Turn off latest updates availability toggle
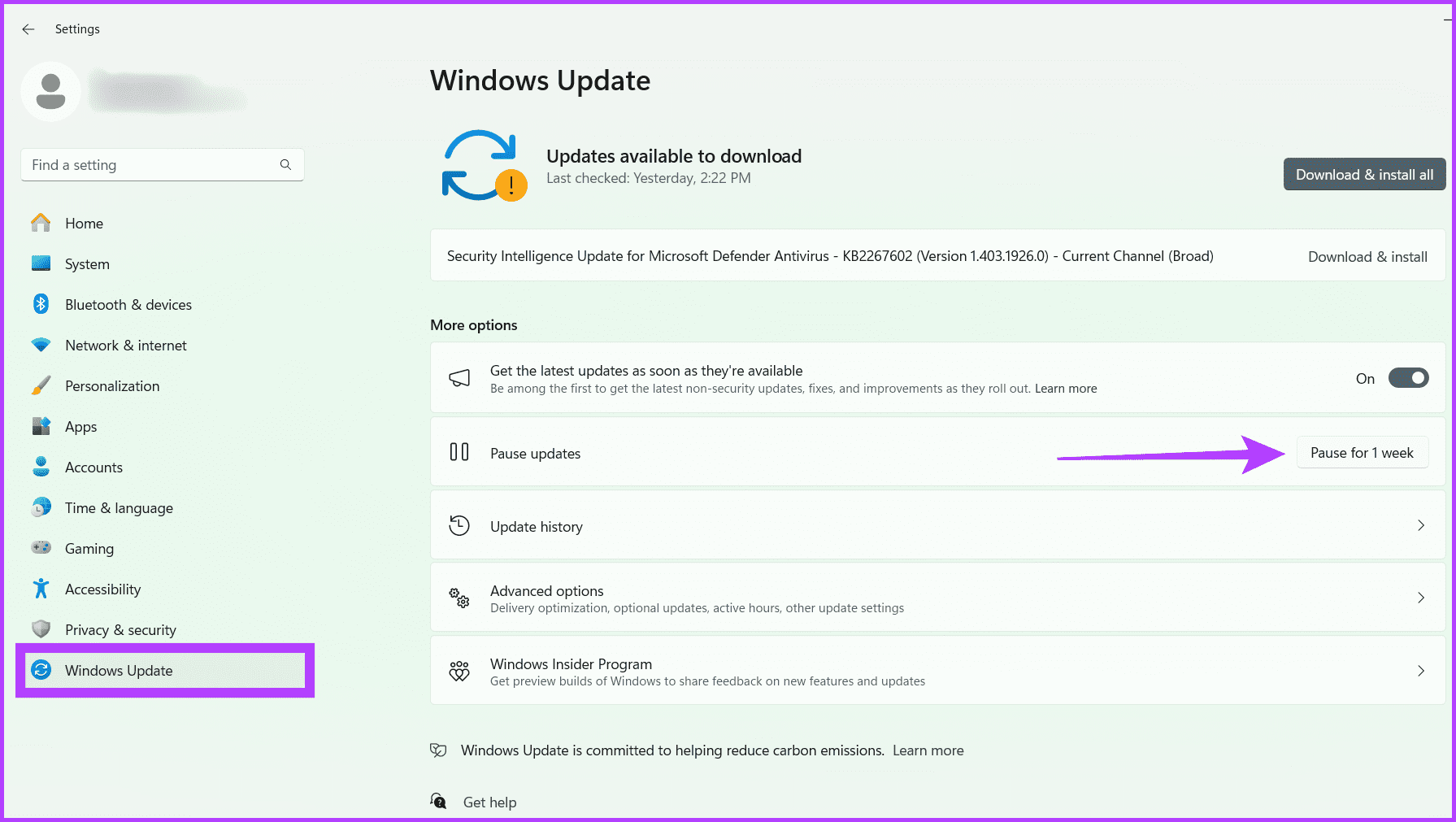Image resolution: width=1456 pixels, height=822 pixels. click(x=1408, y=377)
